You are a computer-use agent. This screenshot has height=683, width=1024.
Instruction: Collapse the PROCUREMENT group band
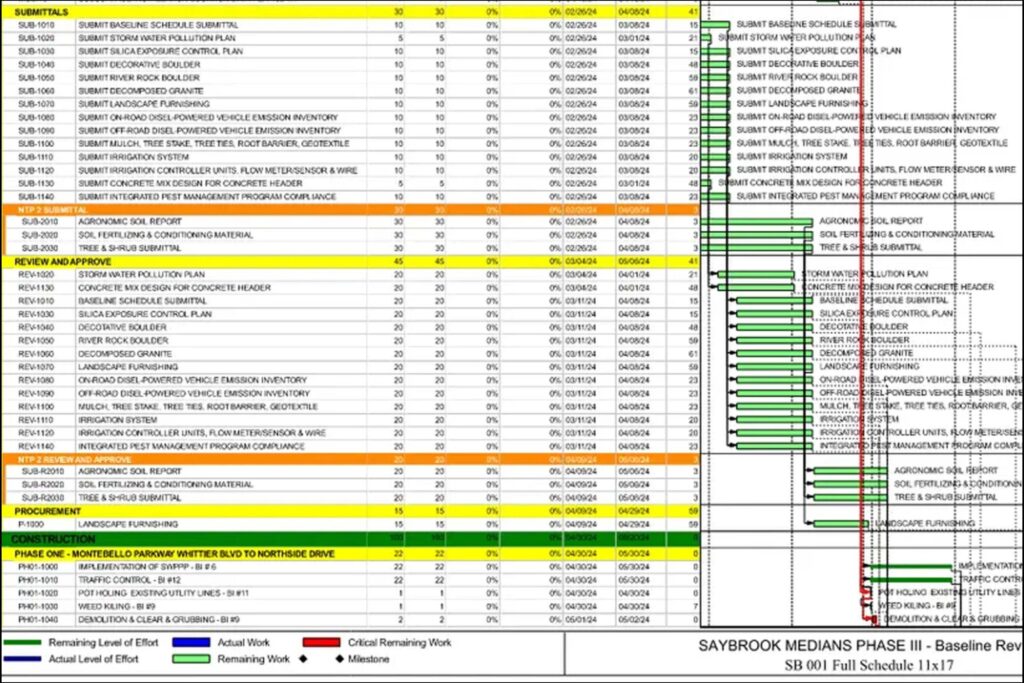(49, 510)
